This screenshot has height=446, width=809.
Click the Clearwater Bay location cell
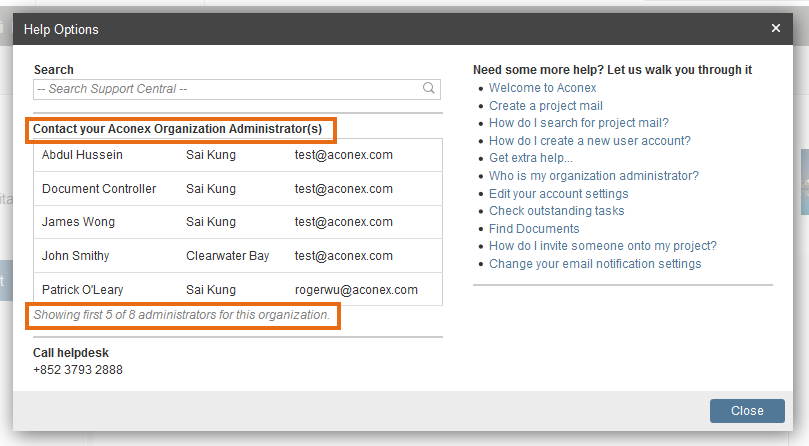tap(228, 256)
